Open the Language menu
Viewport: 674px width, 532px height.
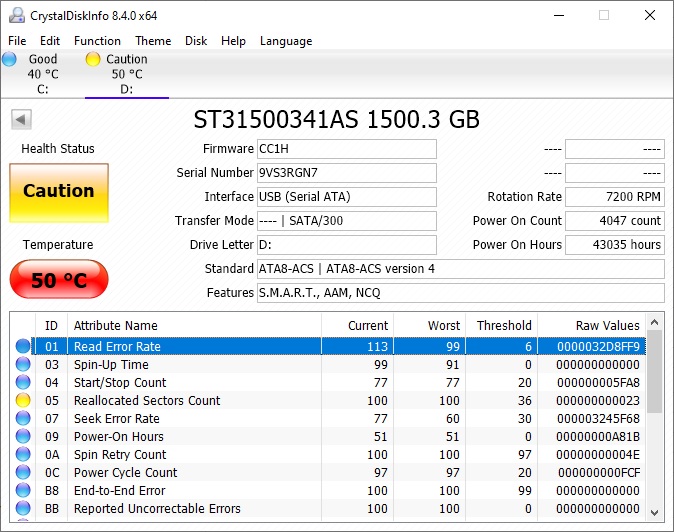tap(286, 41)
